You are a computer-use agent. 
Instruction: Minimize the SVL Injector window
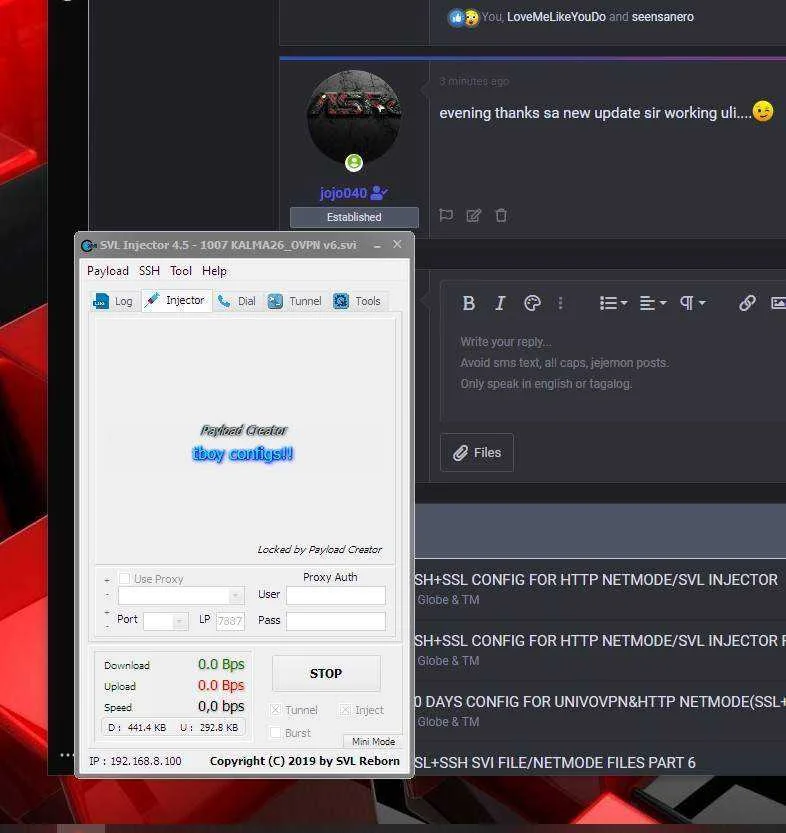click(377, 245)
